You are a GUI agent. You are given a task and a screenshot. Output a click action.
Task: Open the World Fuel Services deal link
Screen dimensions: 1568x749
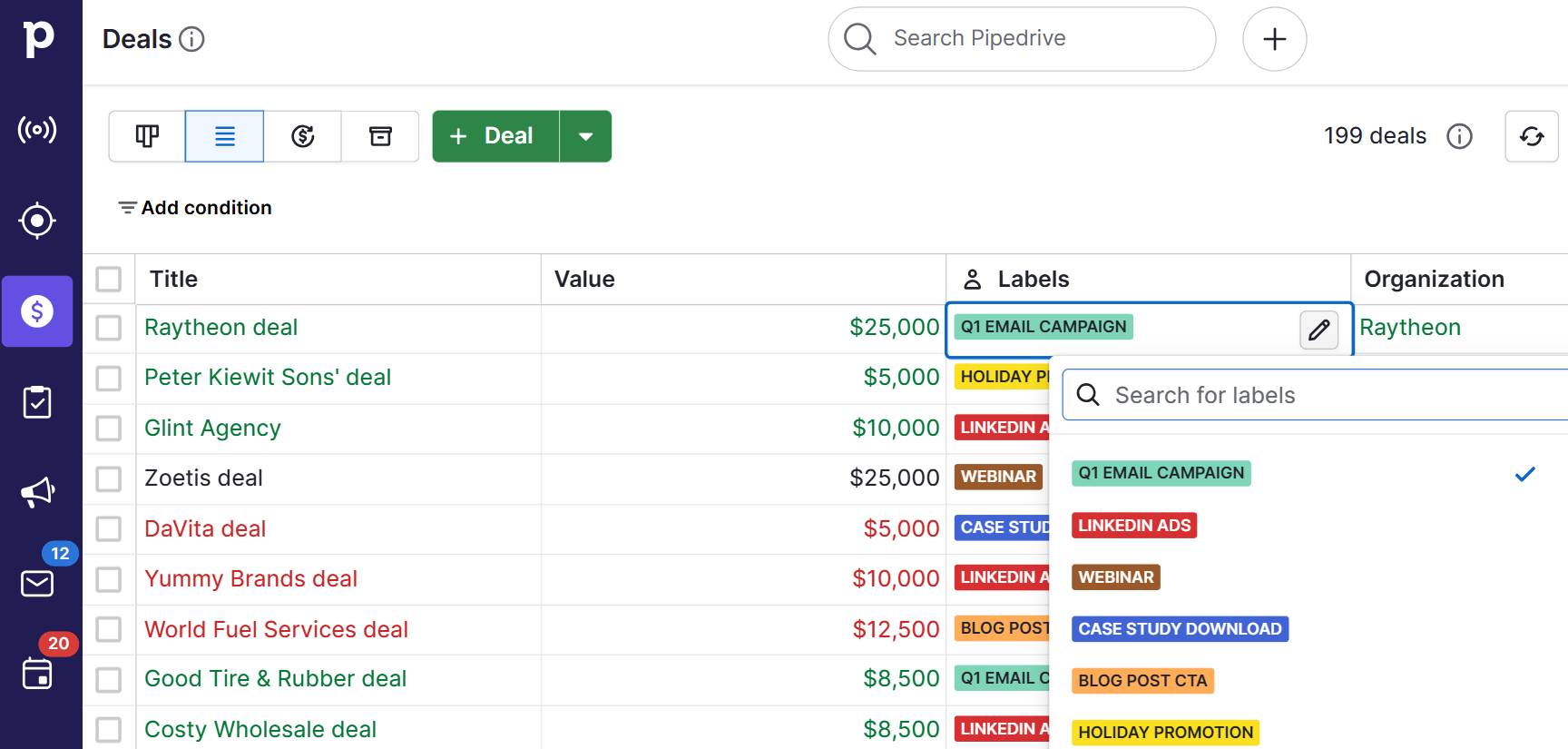point(276,630)
